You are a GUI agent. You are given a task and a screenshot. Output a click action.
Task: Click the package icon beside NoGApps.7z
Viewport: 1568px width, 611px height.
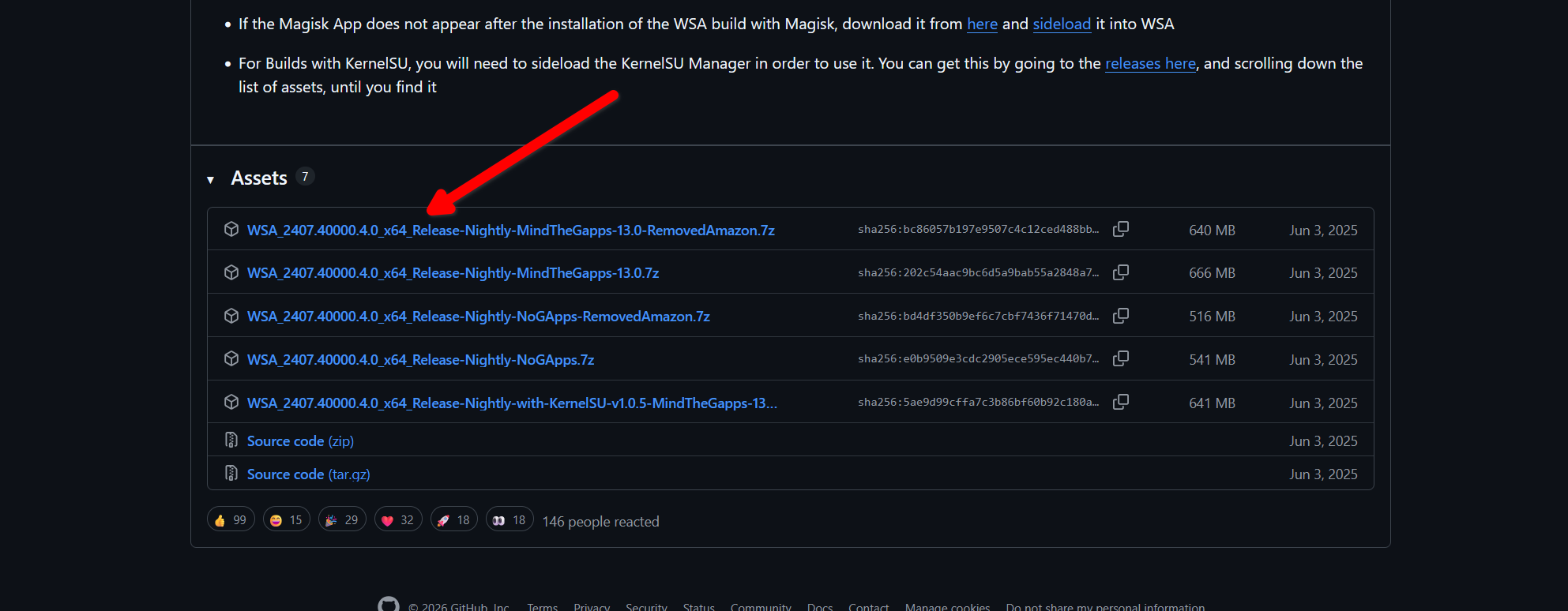[231, 359]
